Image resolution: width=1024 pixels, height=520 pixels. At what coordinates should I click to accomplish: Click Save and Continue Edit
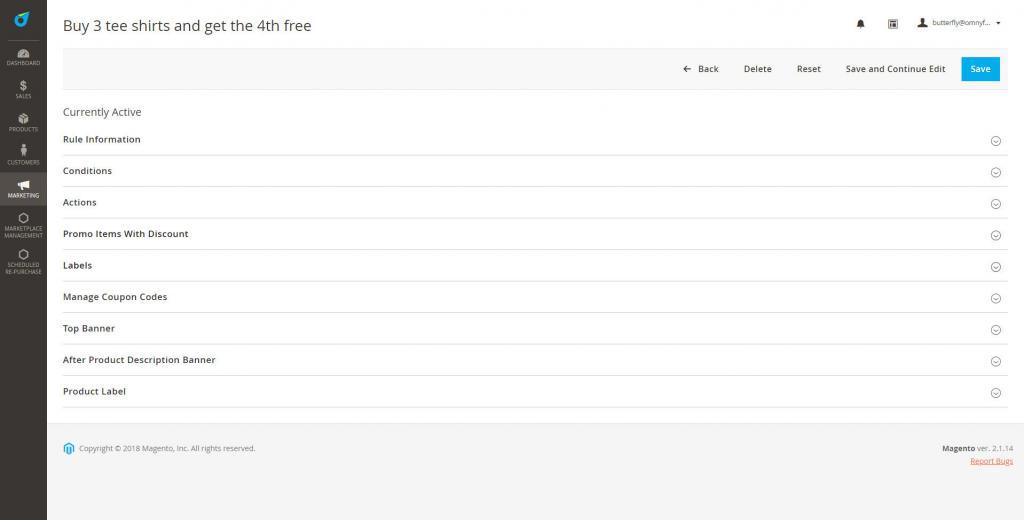(x=895, y=69)
